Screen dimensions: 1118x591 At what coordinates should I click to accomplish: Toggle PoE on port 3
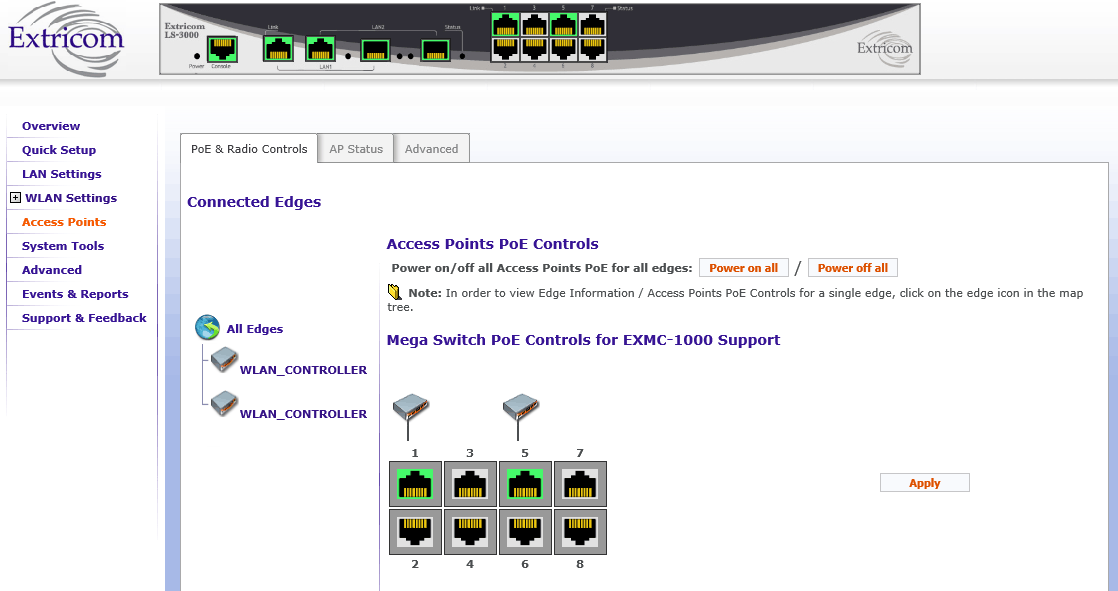pos(470,484)
